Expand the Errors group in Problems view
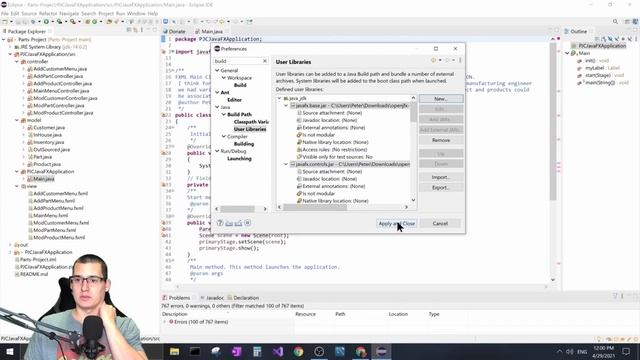 click(165, 322)
